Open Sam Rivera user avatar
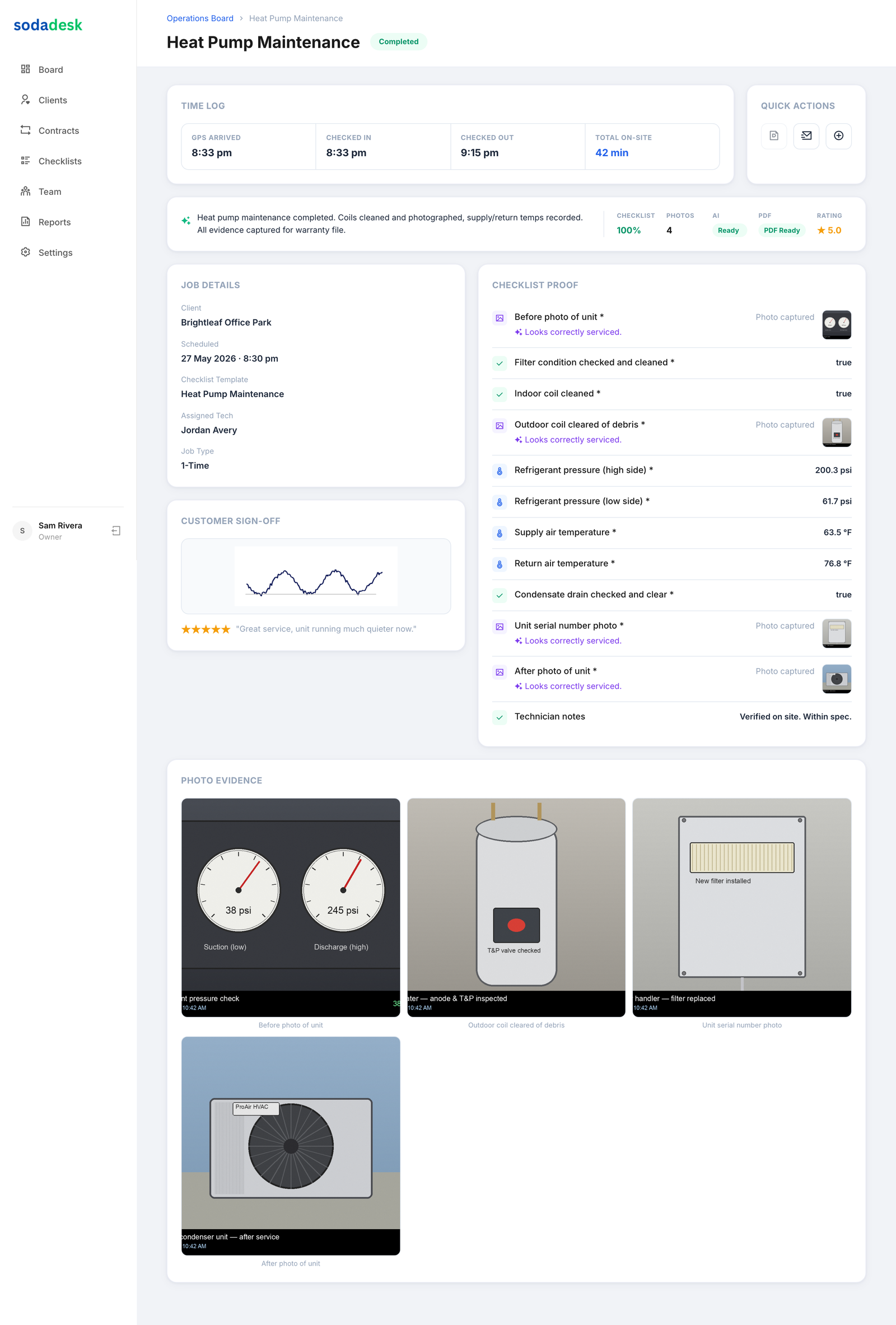This screenshot has height=1325, width=896. pyautogui.click(x=22, y=531)
